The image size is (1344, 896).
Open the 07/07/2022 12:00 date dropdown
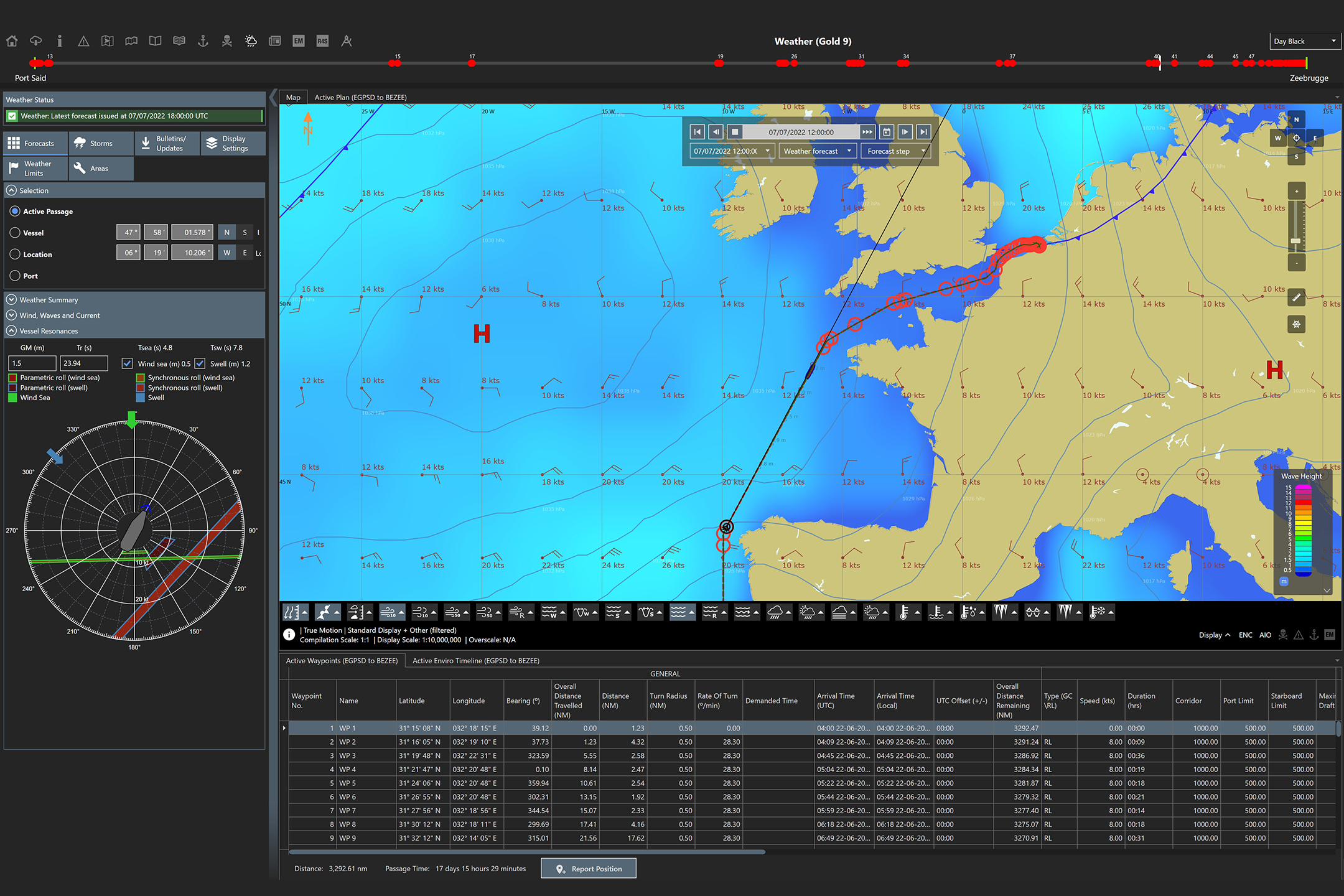tap(732, 151)
